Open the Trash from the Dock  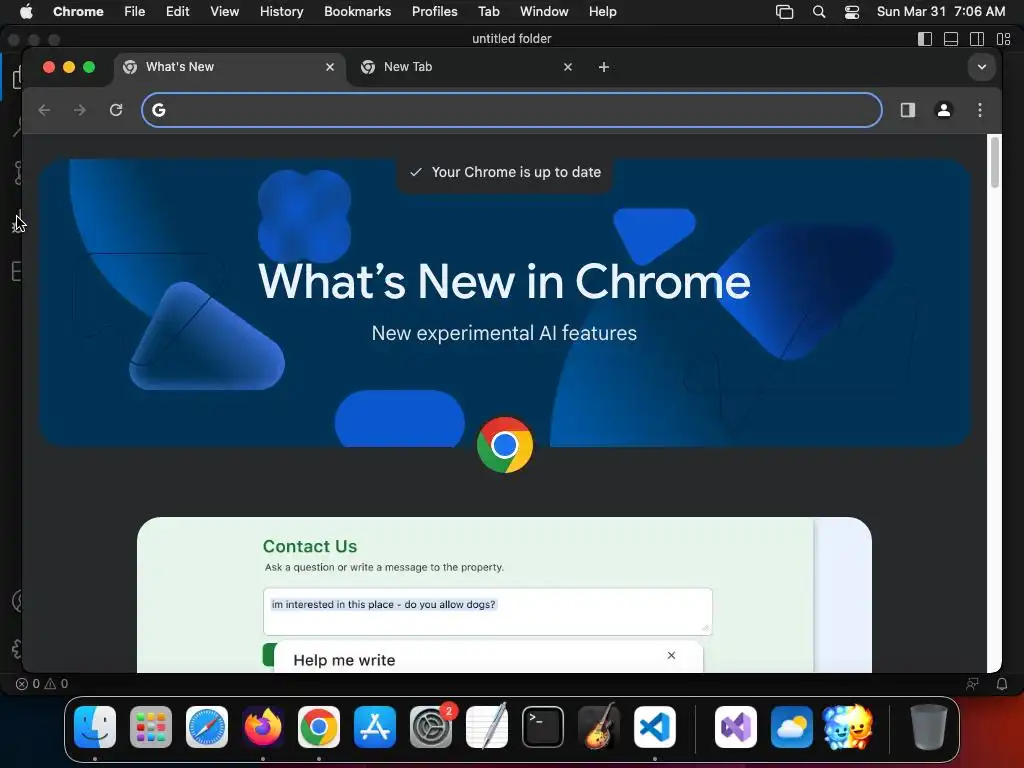coord(929,727)
